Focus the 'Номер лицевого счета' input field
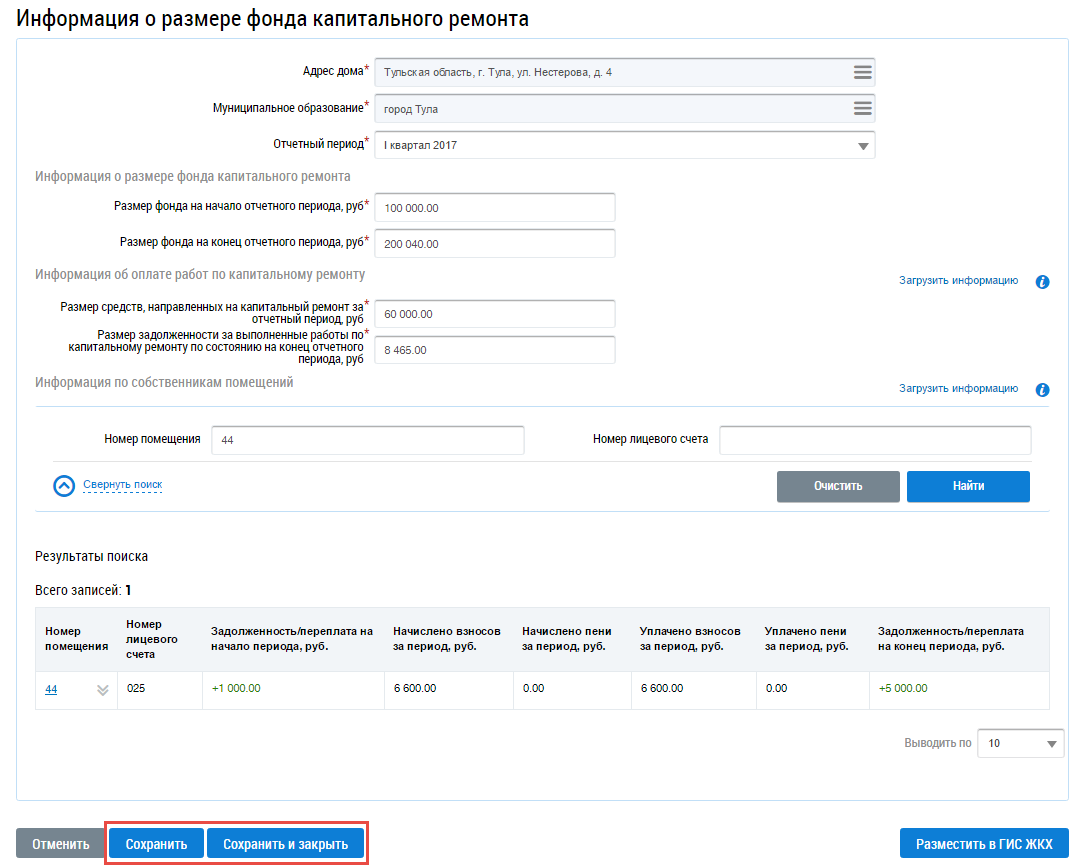The image size is (1078, 868). point(875,440)
